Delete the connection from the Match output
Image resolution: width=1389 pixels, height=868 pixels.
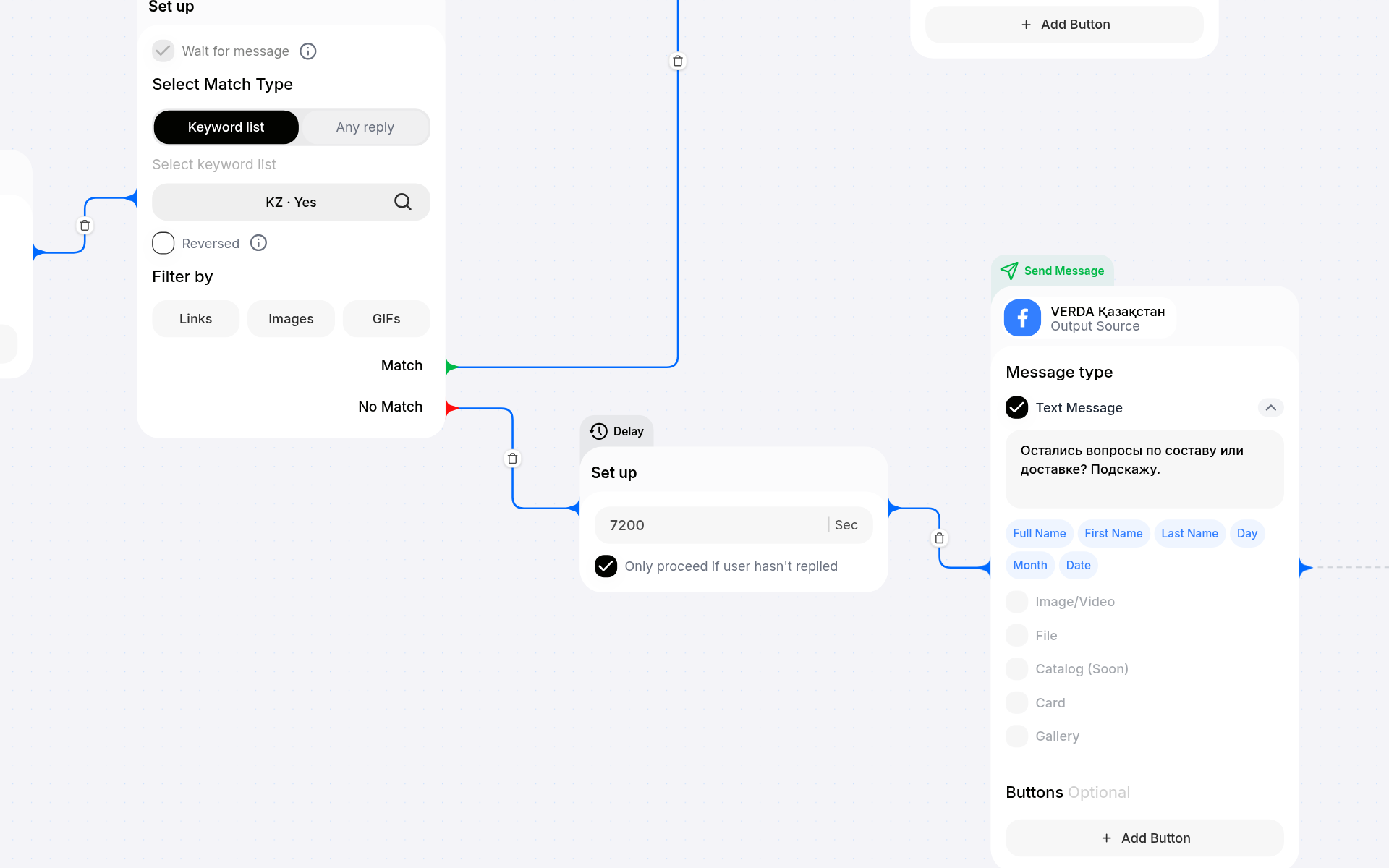tap(678, 61)
